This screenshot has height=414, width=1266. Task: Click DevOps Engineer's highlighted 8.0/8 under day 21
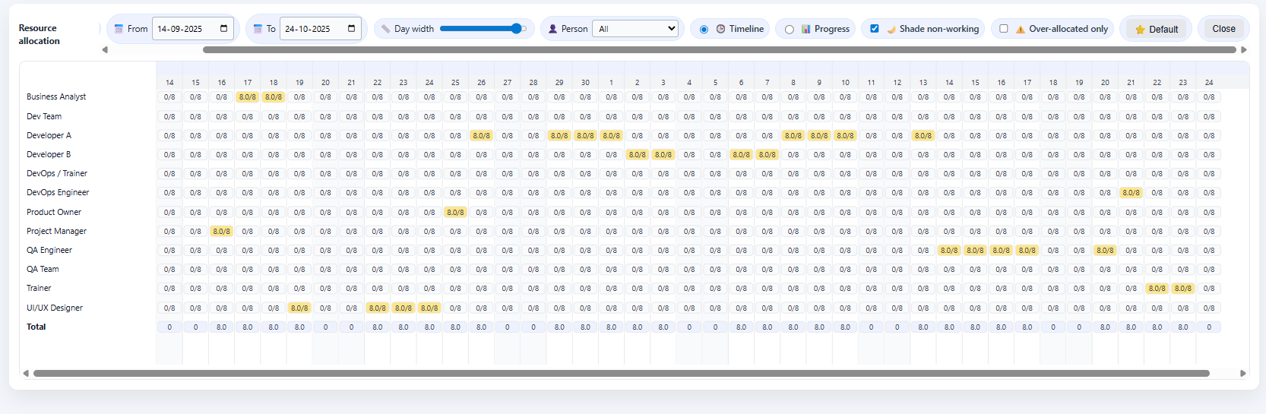[x=1131, y=192]
